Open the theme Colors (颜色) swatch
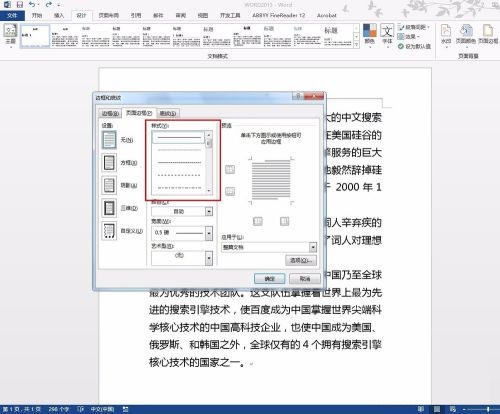 pos(369,34)
